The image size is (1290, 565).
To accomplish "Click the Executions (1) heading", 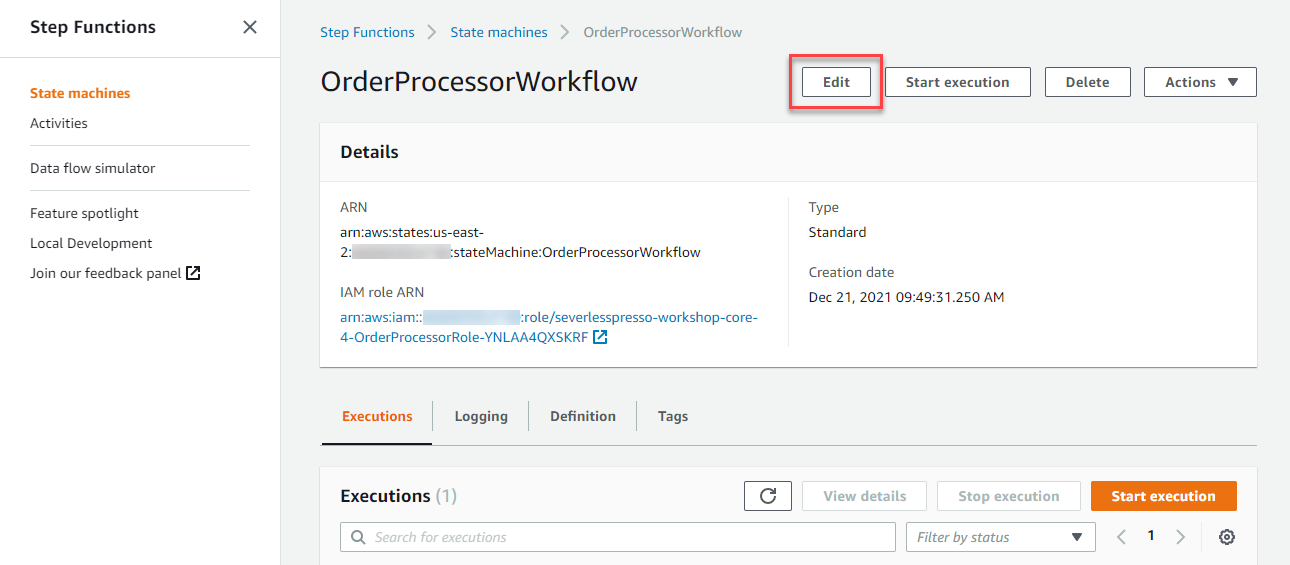I will click(399, 496).
